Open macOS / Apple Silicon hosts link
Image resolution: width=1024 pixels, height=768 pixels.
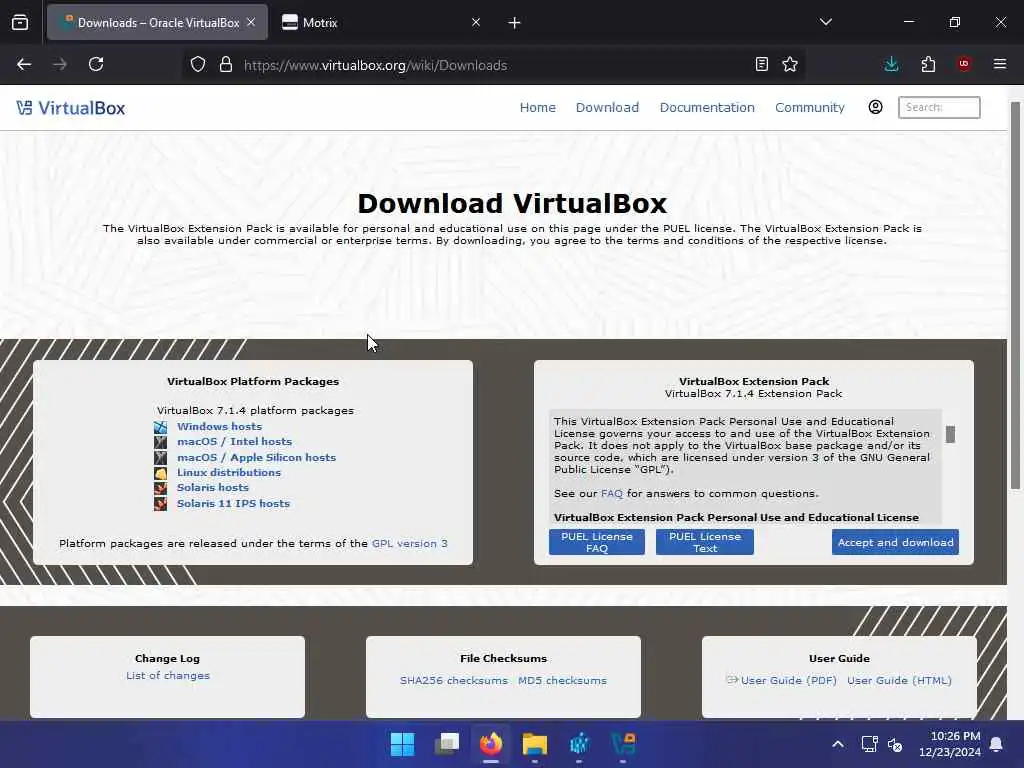click(256, 457)
